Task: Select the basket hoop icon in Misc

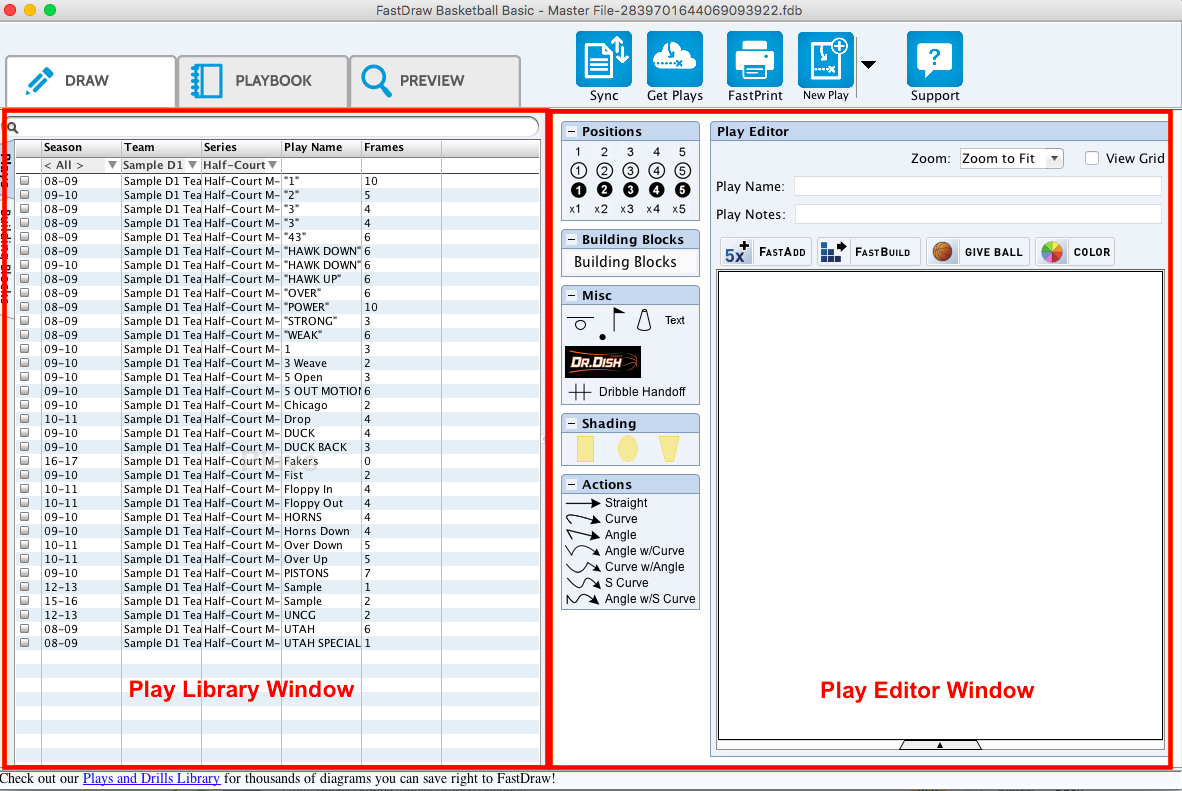Action: [580, 323]
